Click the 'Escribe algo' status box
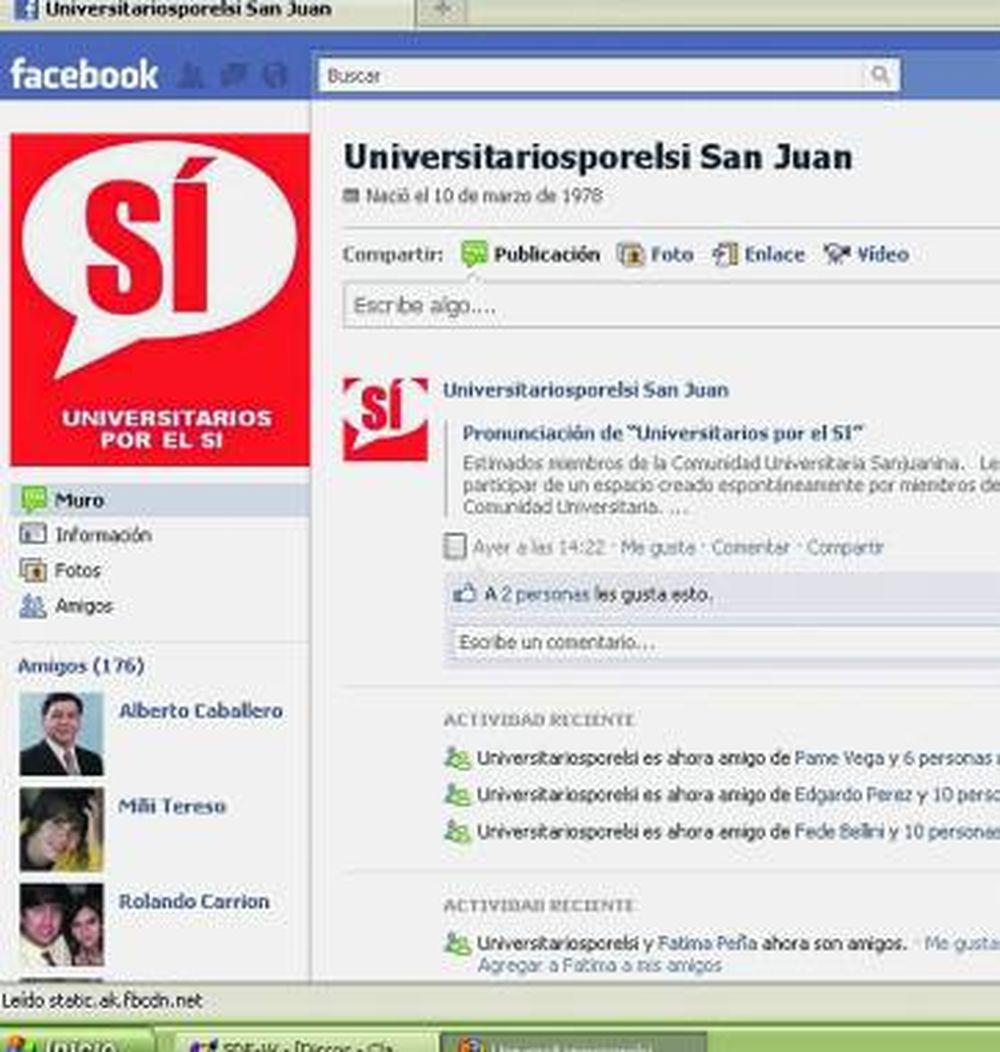 click(x=670, y=306)
